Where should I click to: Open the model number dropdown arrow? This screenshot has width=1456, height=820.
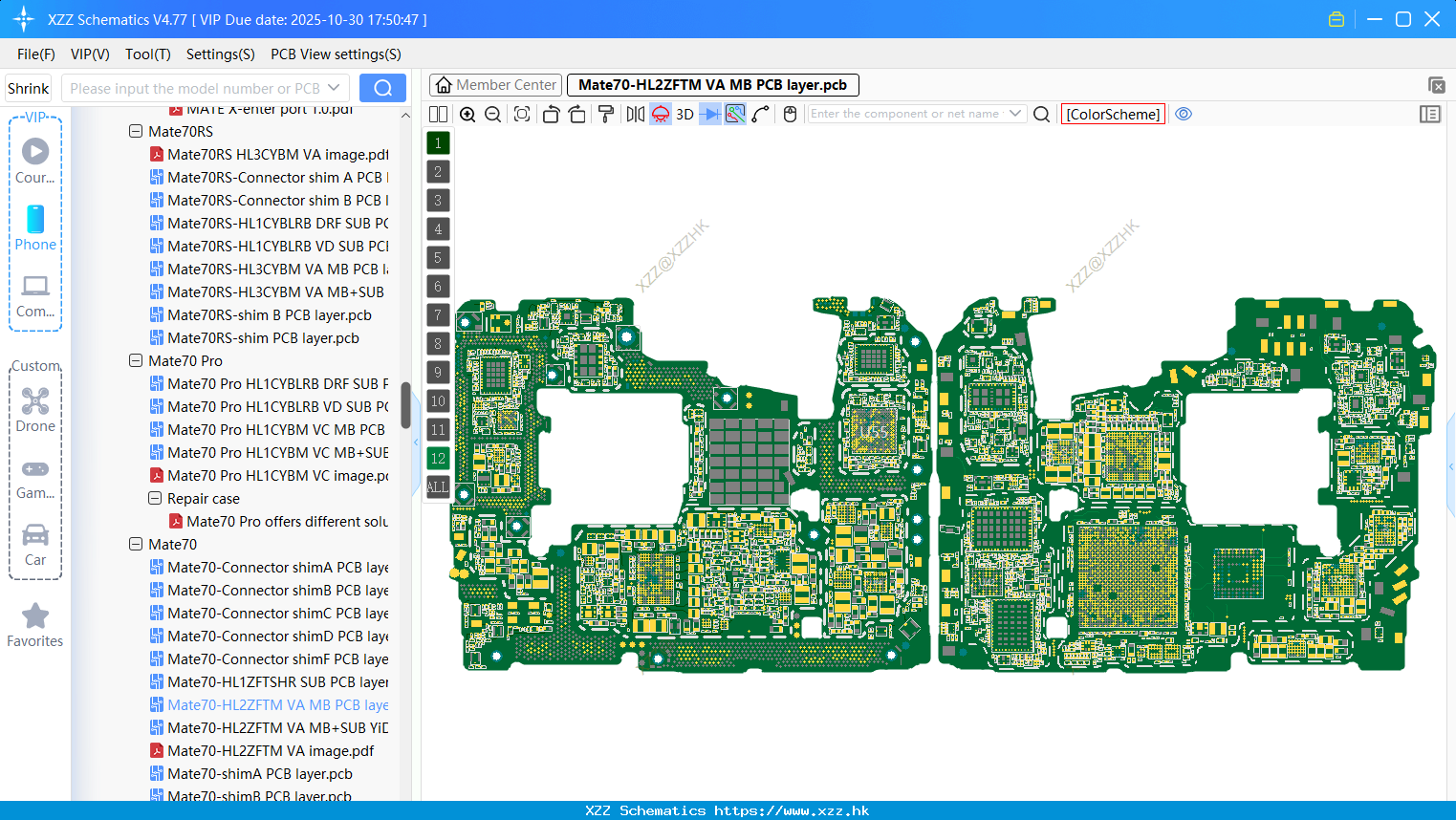334,88
